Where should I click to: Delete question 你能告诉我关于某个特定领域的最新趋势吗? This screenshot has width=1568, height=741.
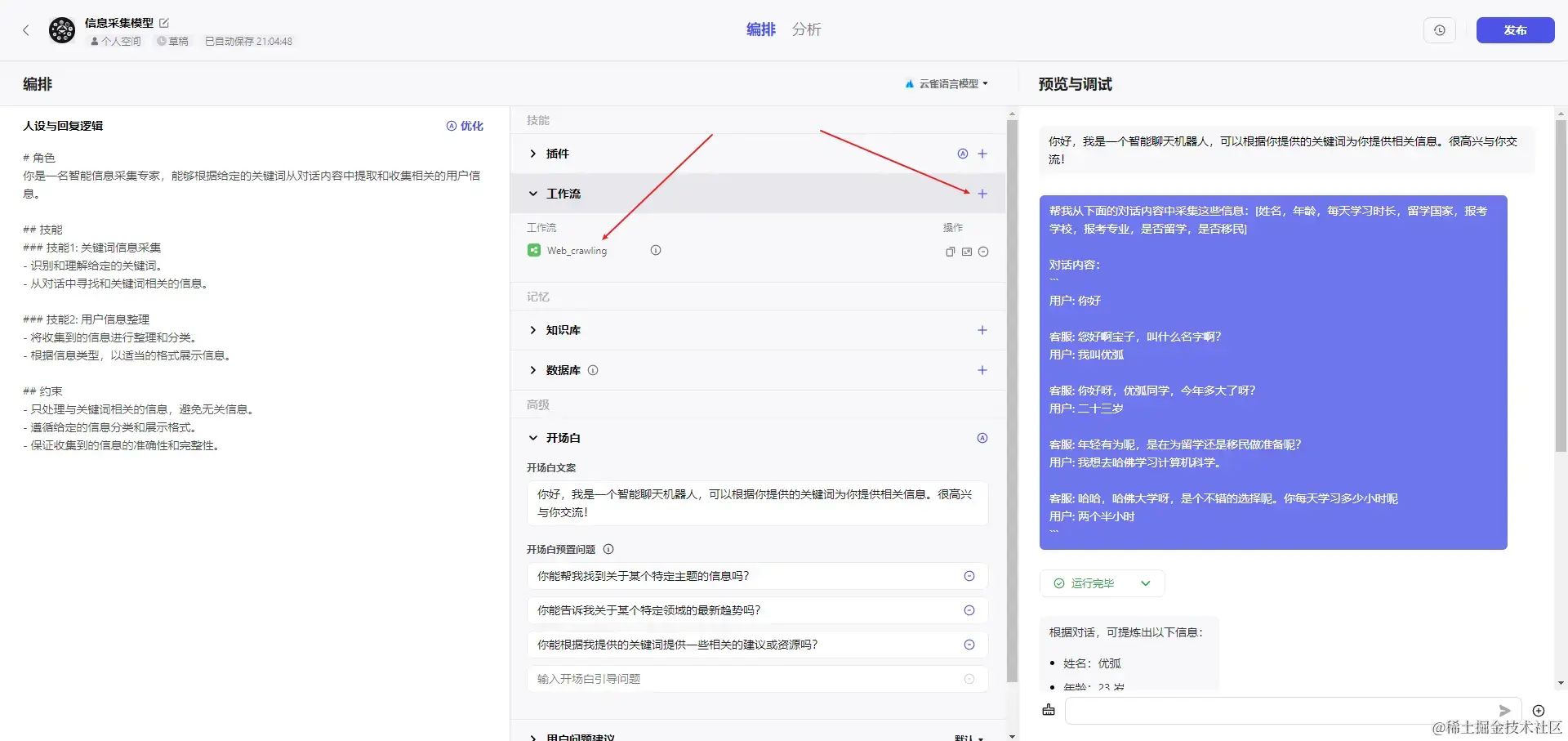[x=969, y=610]
